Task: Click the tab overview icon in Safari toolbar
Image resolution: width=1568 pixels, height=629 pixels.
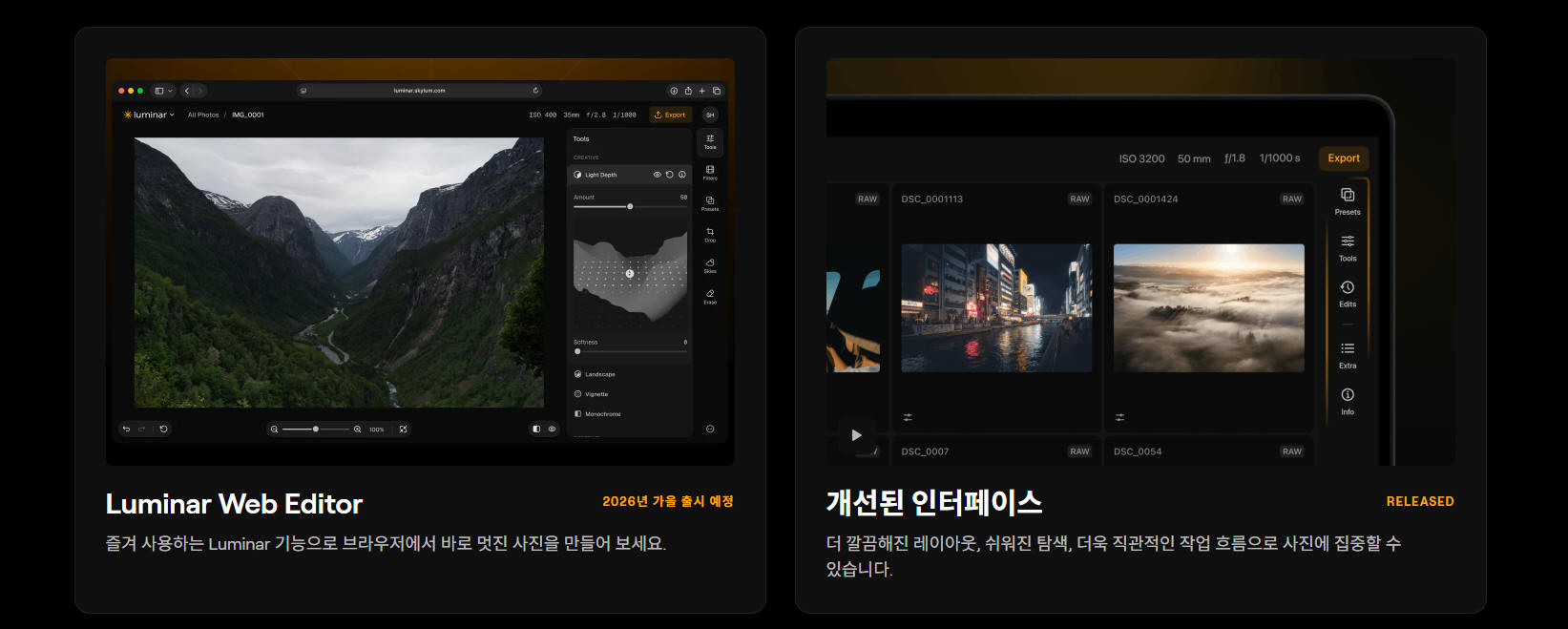Action: click(716, 91)
